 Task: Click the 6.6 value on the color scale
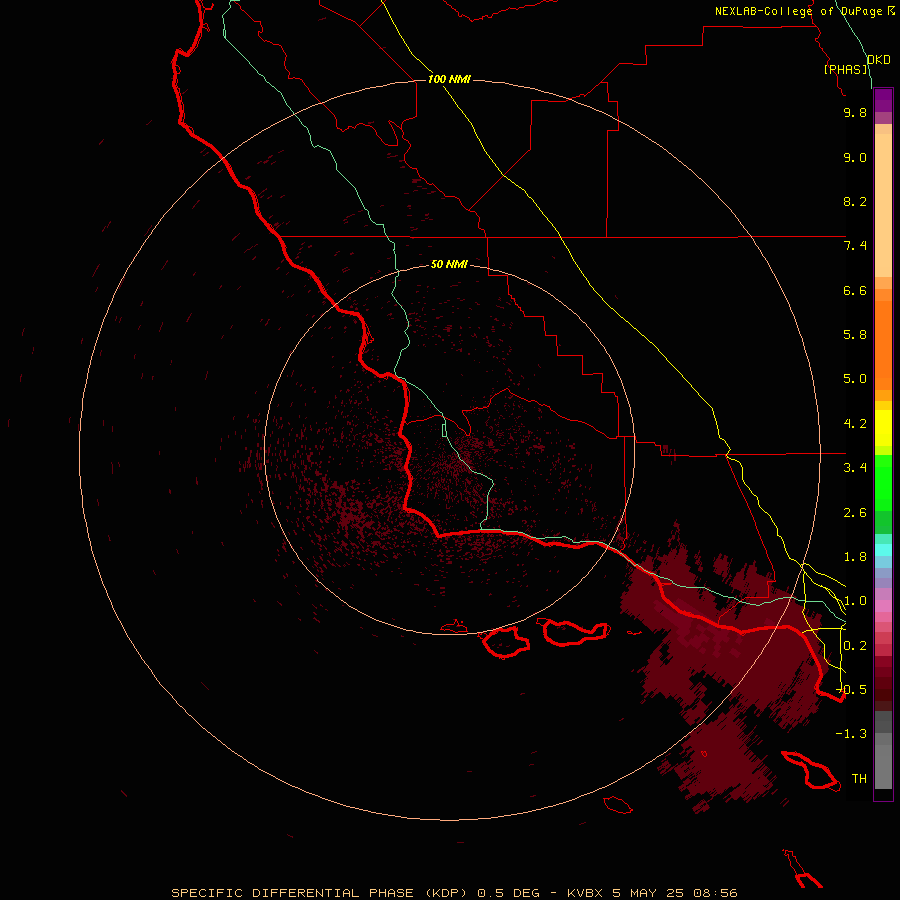855,290
